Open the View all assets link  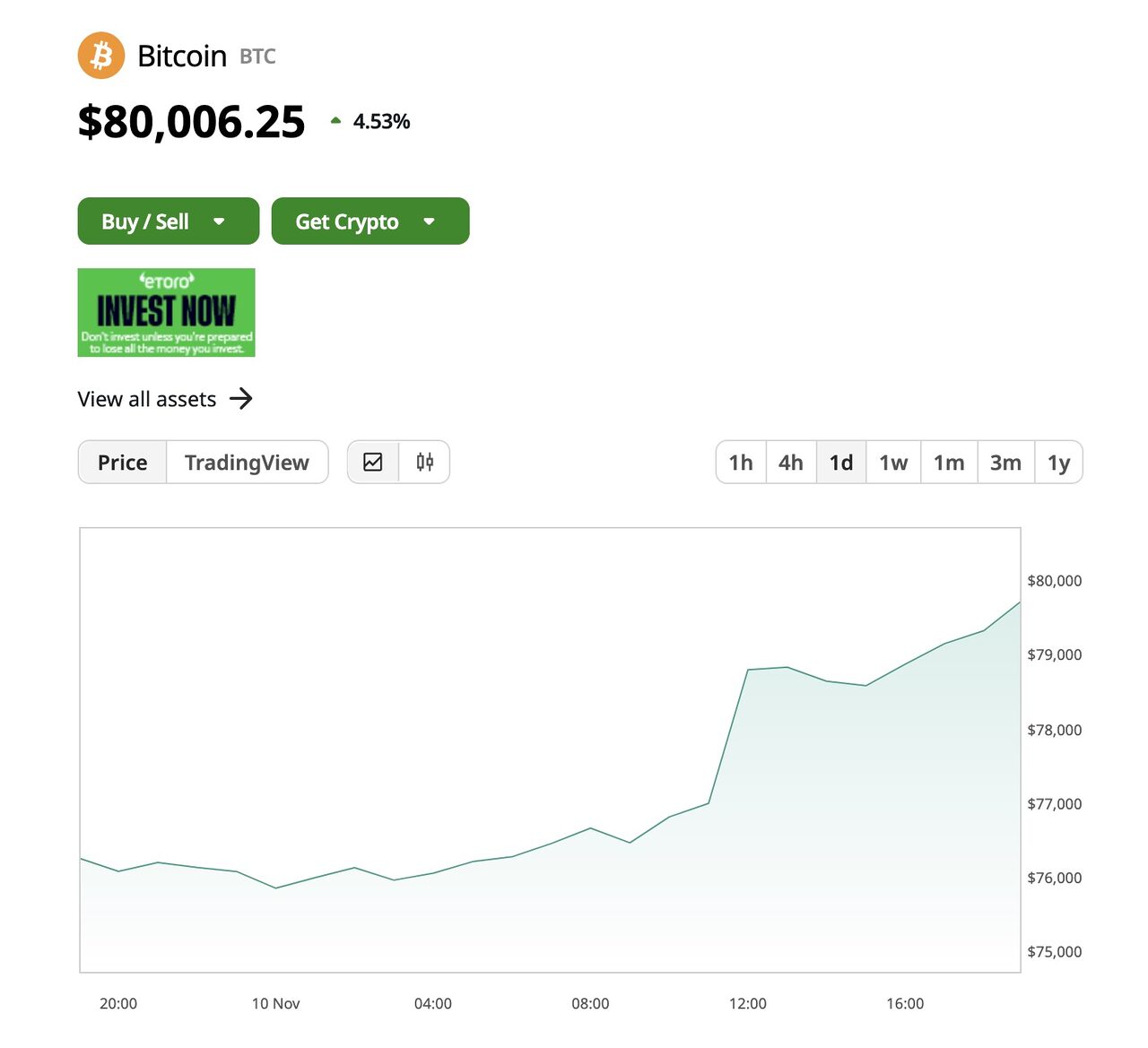pos(166,399)
